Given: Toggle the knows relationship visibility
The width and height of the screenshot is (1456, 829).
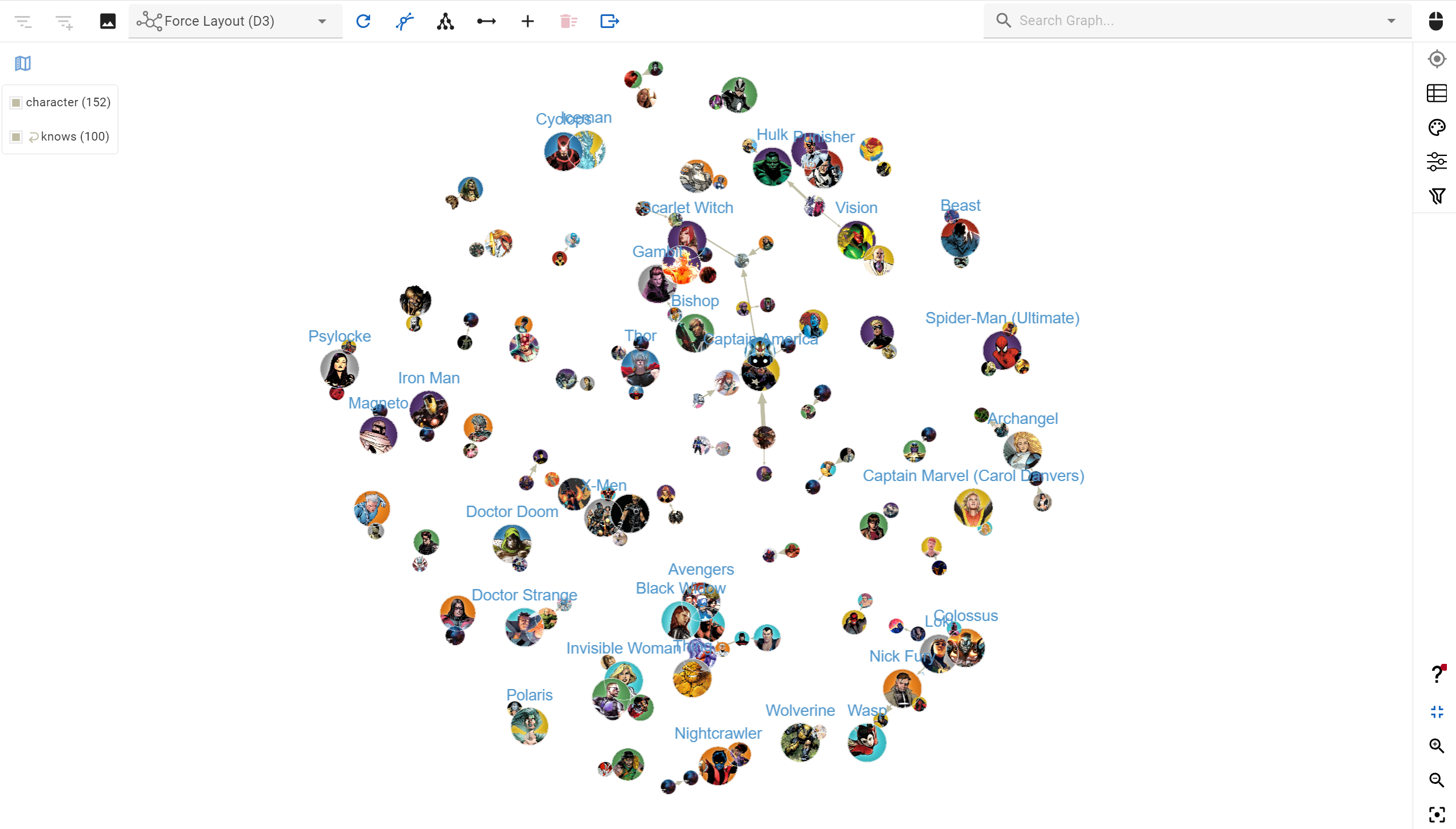Looking at the screenshot, I should click(x=15, y=136).
